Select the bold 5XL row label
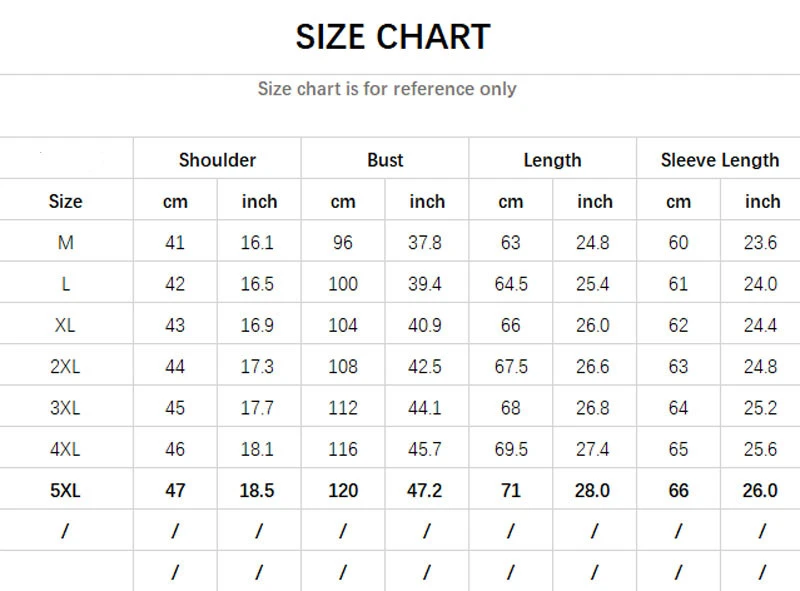This screenshot has width=800, height=591. click(x=65, y=490)
